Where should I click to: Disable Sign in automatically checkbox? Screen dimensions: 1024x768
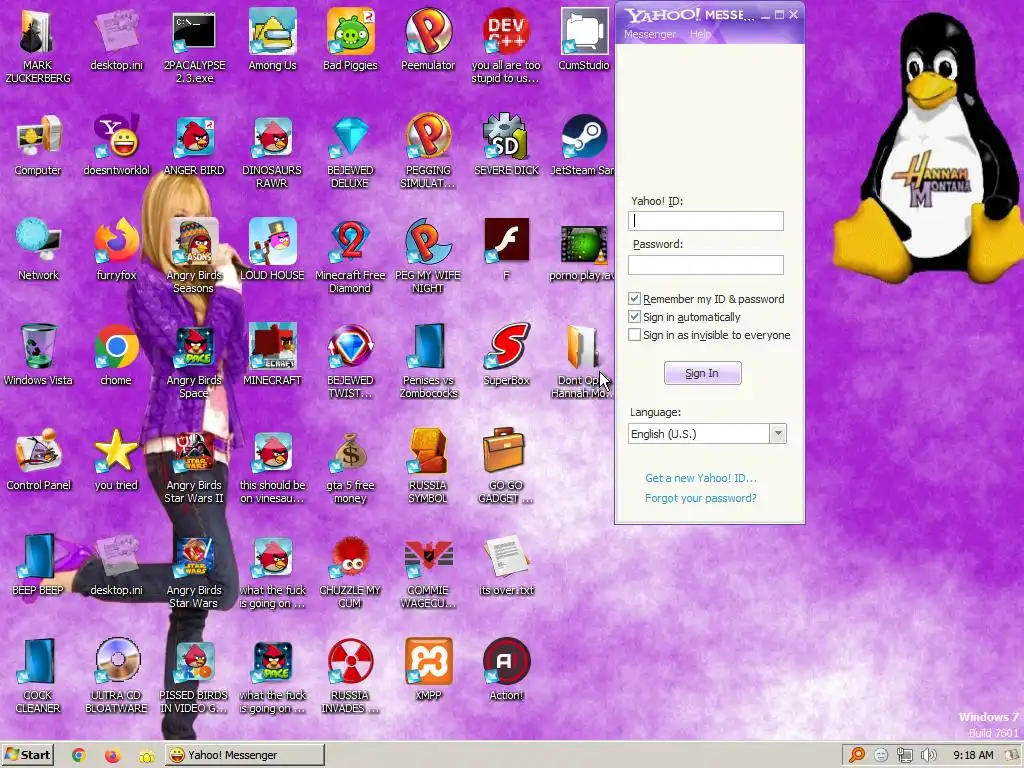pos(634,317)
